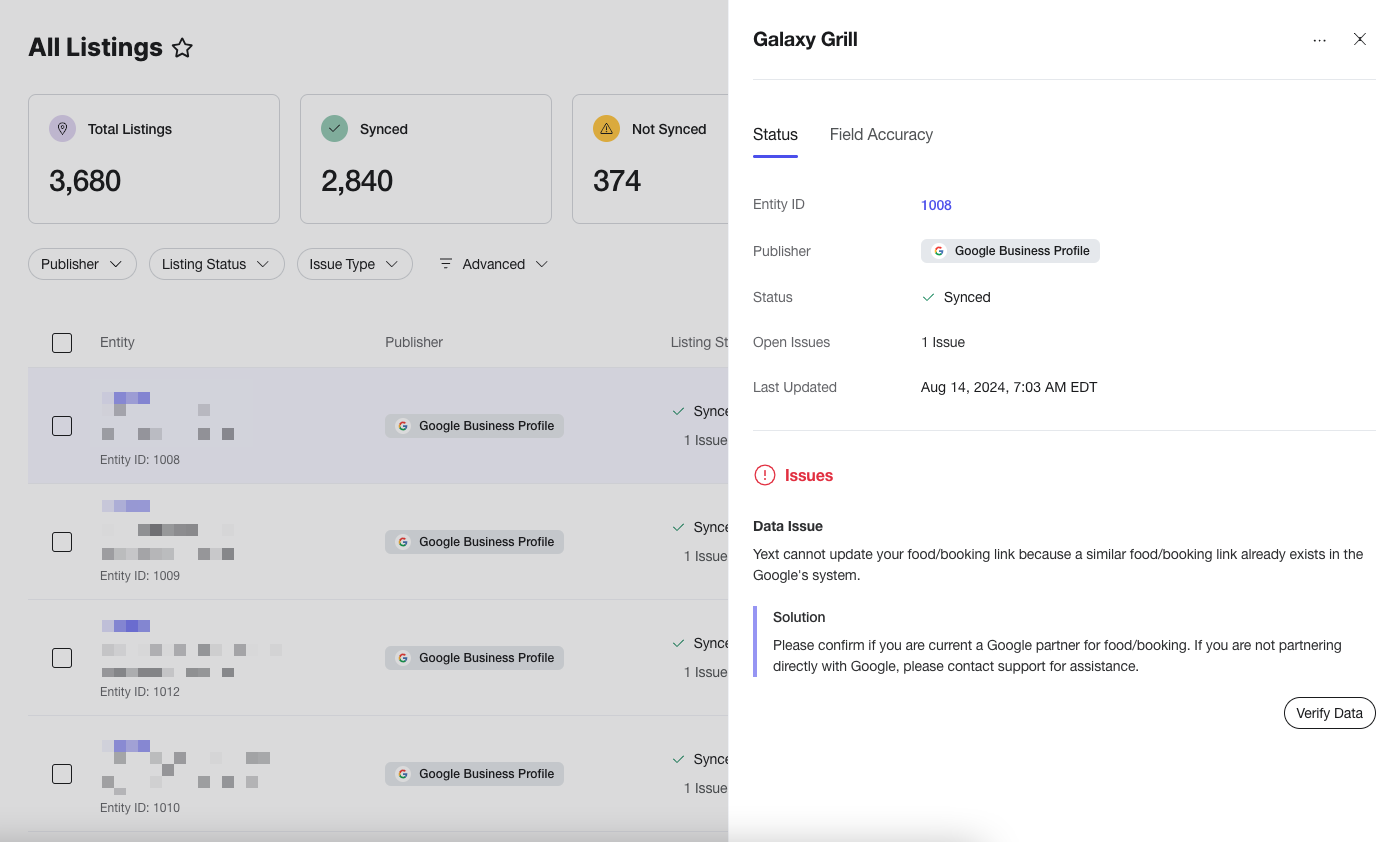Check the box for Entity ID 1009
This screenshot has height=842, width=1394.
point(62,542)
